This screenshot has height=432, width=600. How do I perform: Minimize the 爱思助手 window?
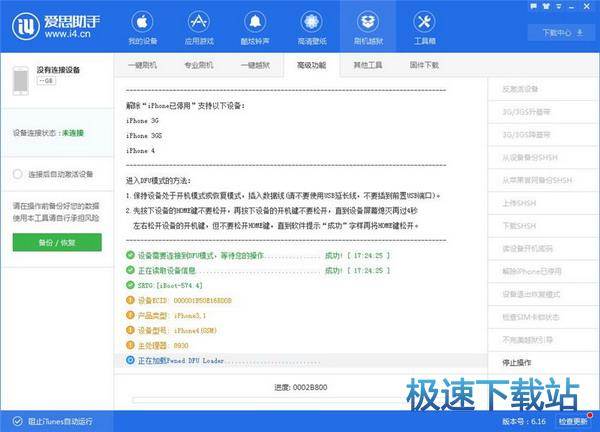click(x=572, y=6)
